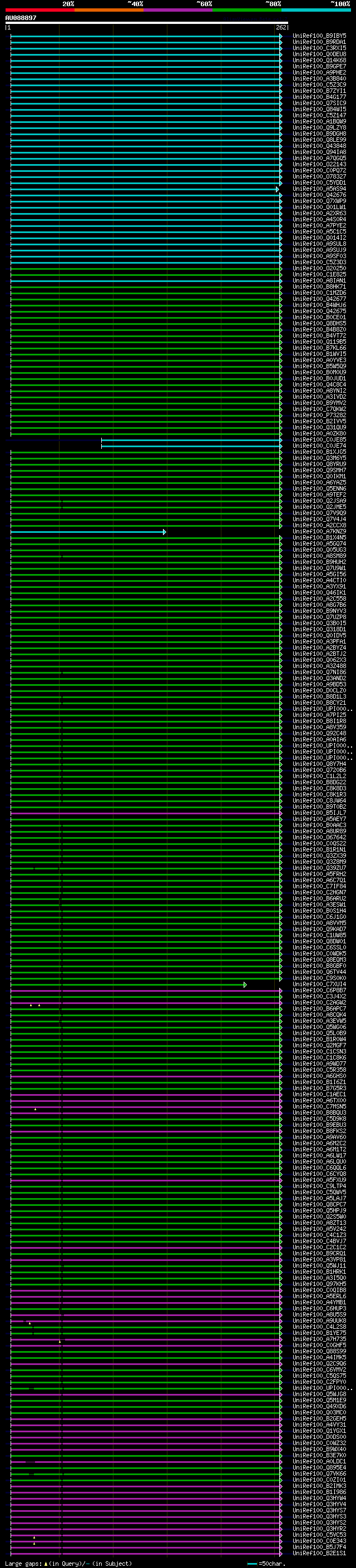Select the UniRef100_C7IF84 label

(319, 887)
